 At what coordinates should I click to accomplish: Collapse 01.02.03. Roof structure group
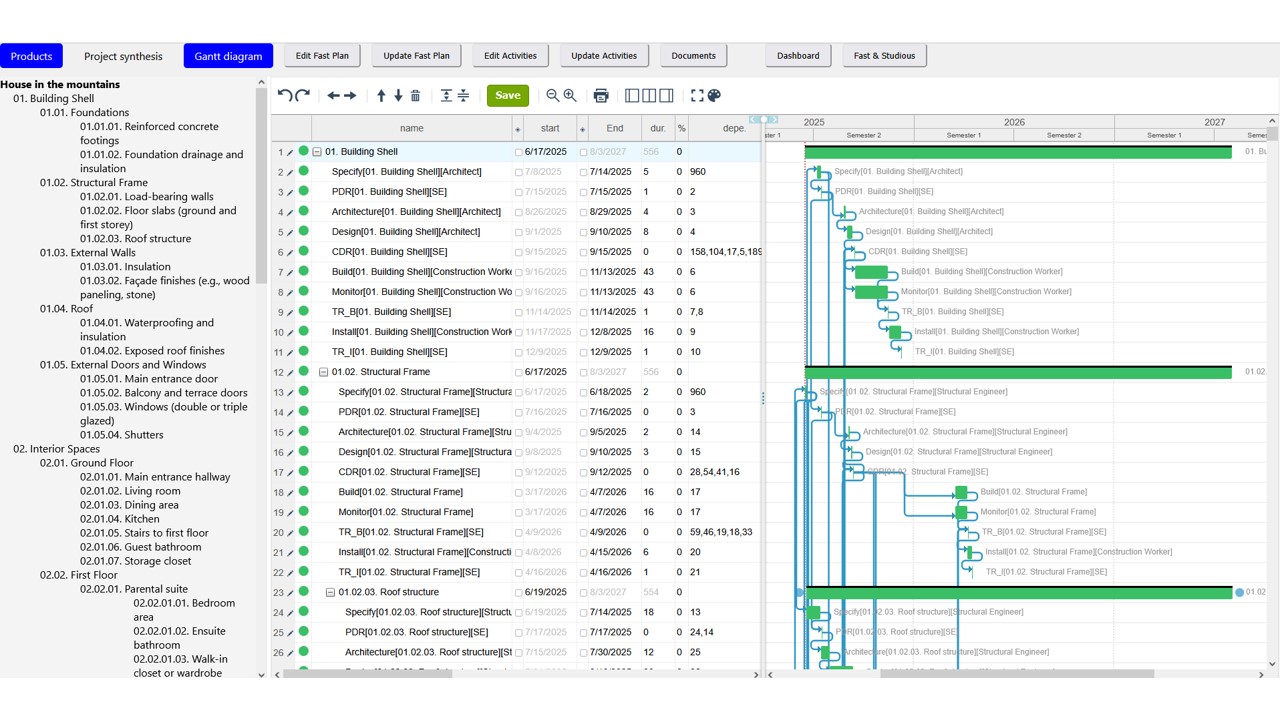[330, 592]
